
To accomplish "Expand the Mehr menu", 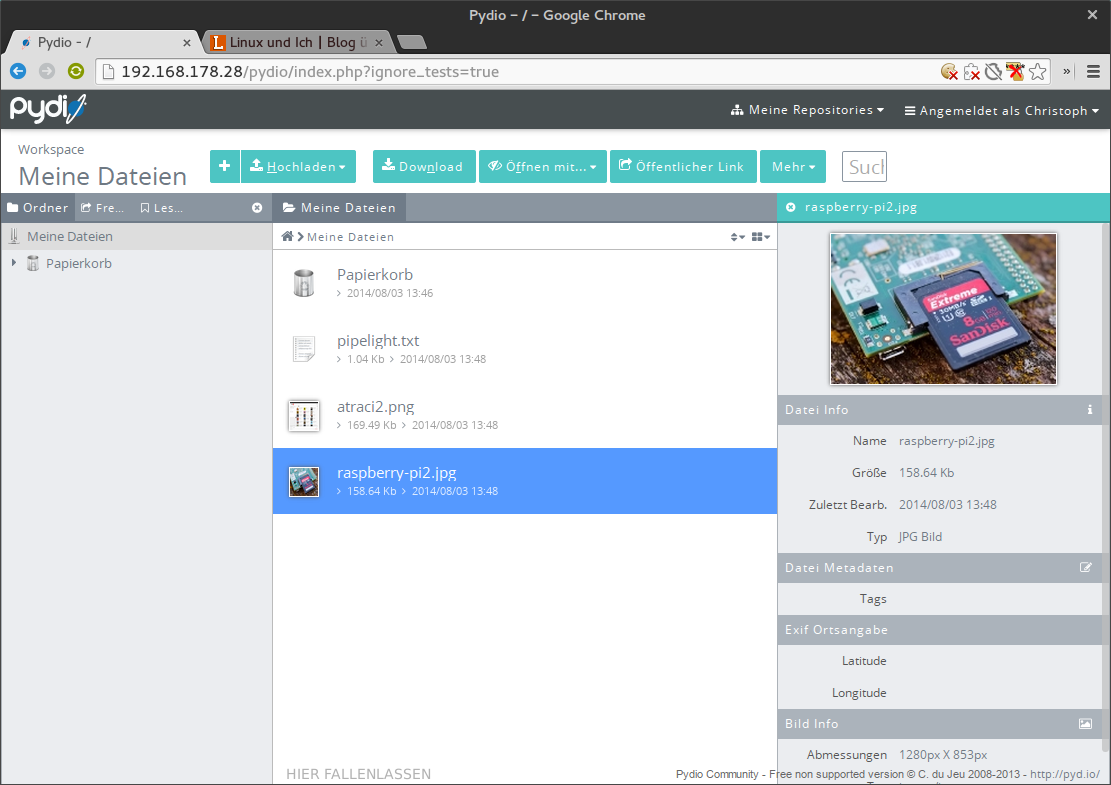I will pyautogui.click(x=793, y=167).
